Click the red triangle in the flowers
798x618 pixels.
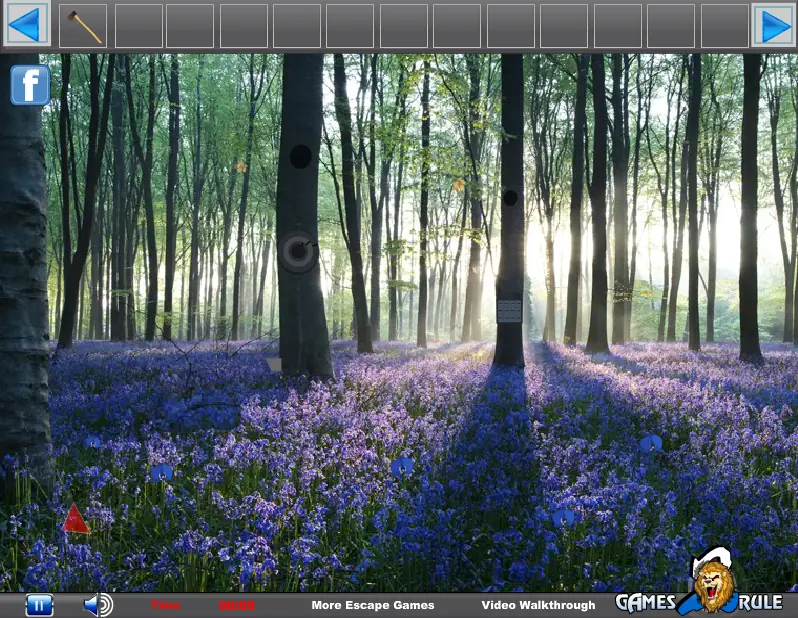pos(75,519)
